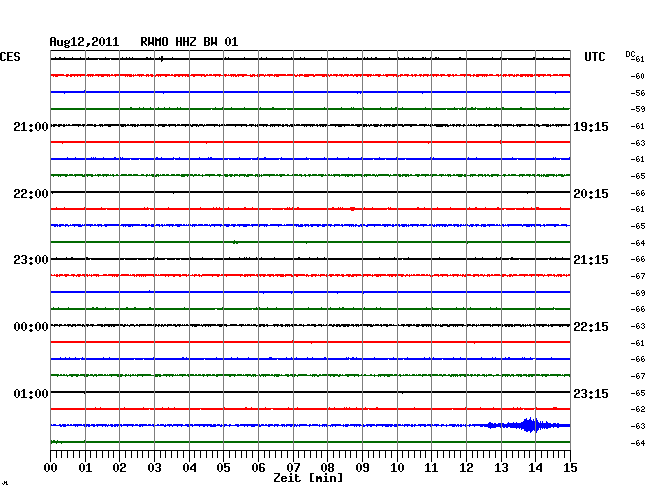Click the small spike on the top black trace
The image size is (650, 494).
tap(162, 59)
